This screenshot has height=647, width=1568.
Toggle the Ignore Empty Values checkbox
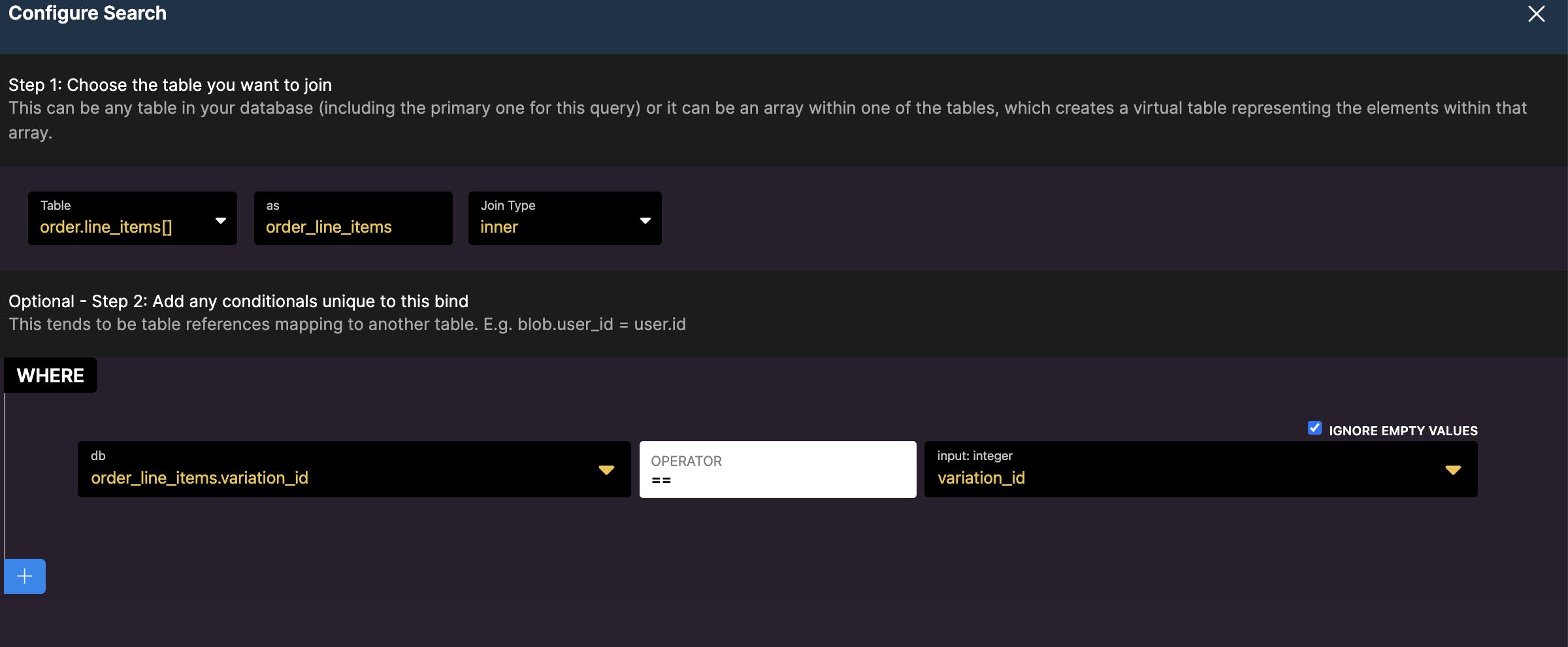click(x=1315, y=428)
